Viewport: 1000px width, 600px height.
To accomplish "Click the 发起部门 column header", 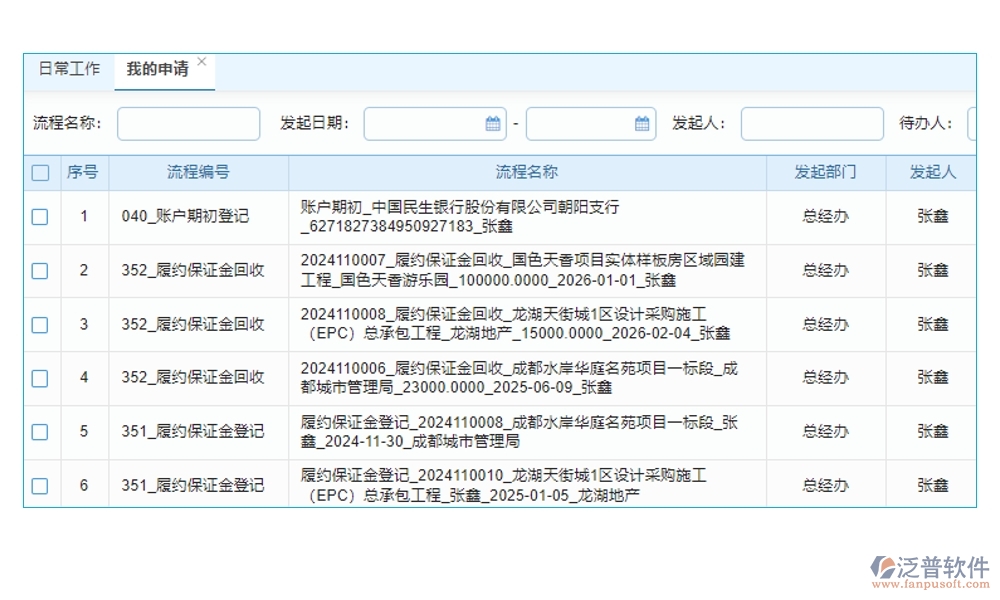I will [x=825, y=172].
